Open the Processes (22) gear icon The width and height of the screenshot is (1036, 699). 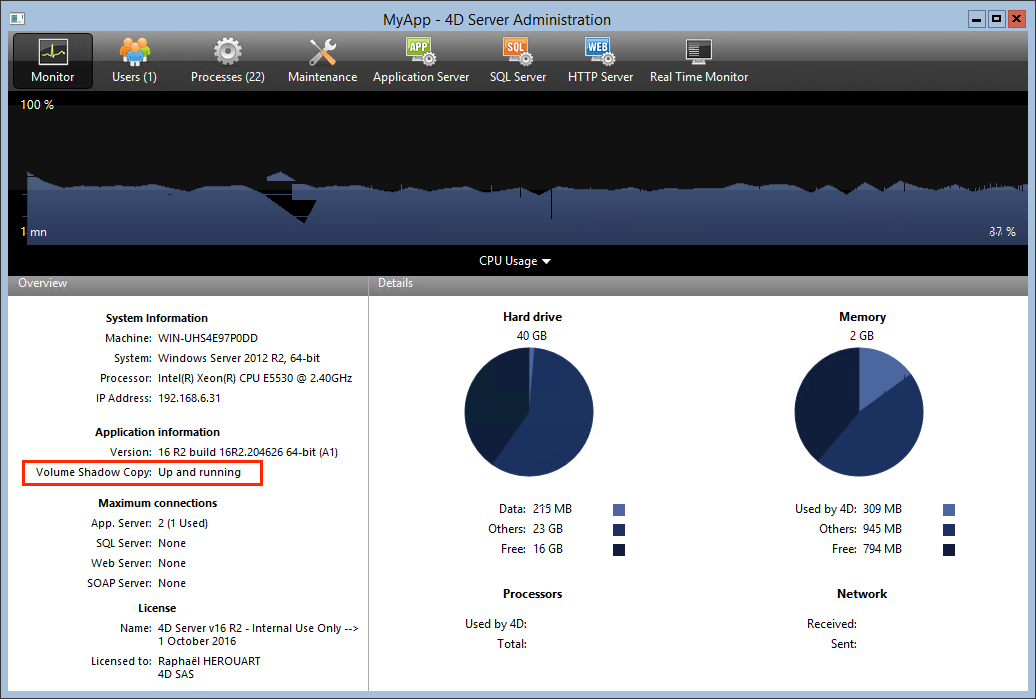point(227,51)
